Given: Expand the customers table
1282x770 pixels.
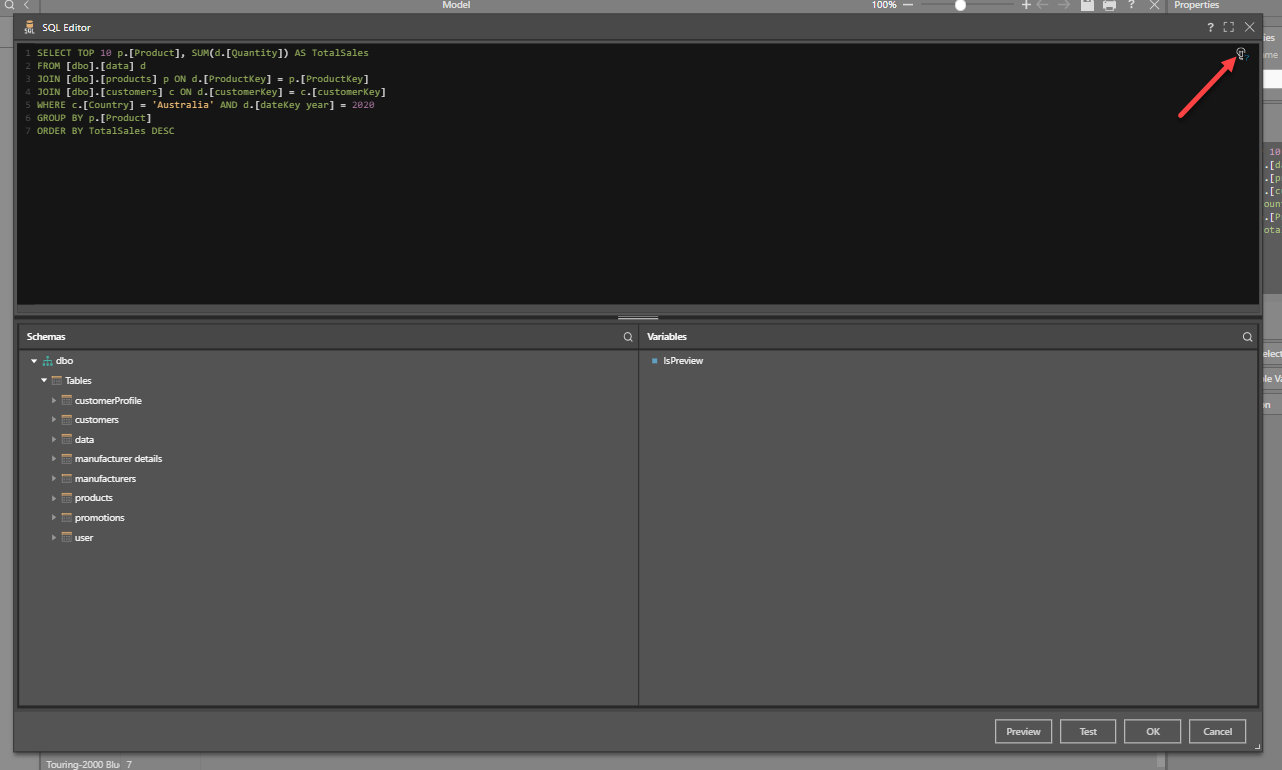Looking at the screenshot, I should [x=54, y=420].
